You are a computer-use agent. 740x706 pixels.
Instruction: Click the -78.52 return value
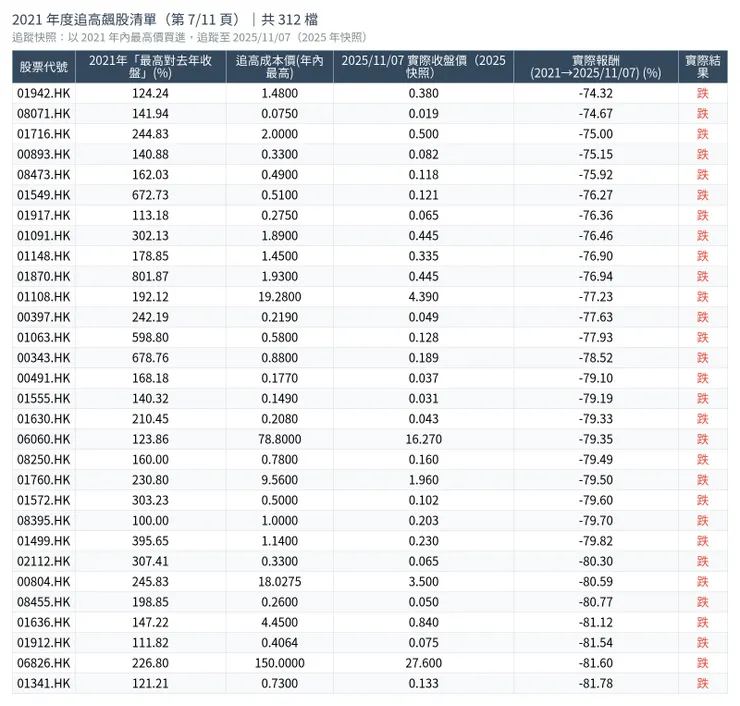(x=596, y=357)
